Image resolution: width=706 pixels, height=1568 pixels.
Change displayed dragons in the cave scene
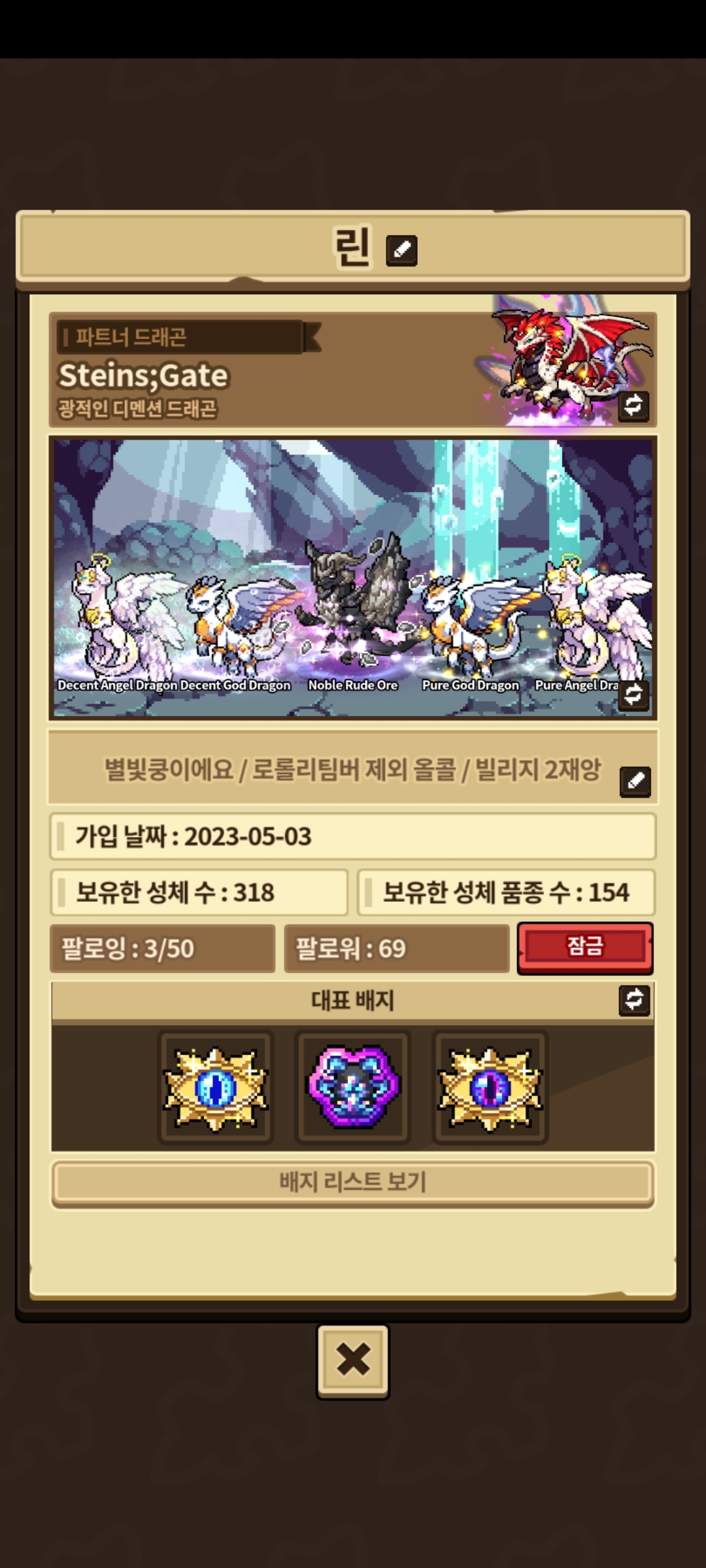633,694
